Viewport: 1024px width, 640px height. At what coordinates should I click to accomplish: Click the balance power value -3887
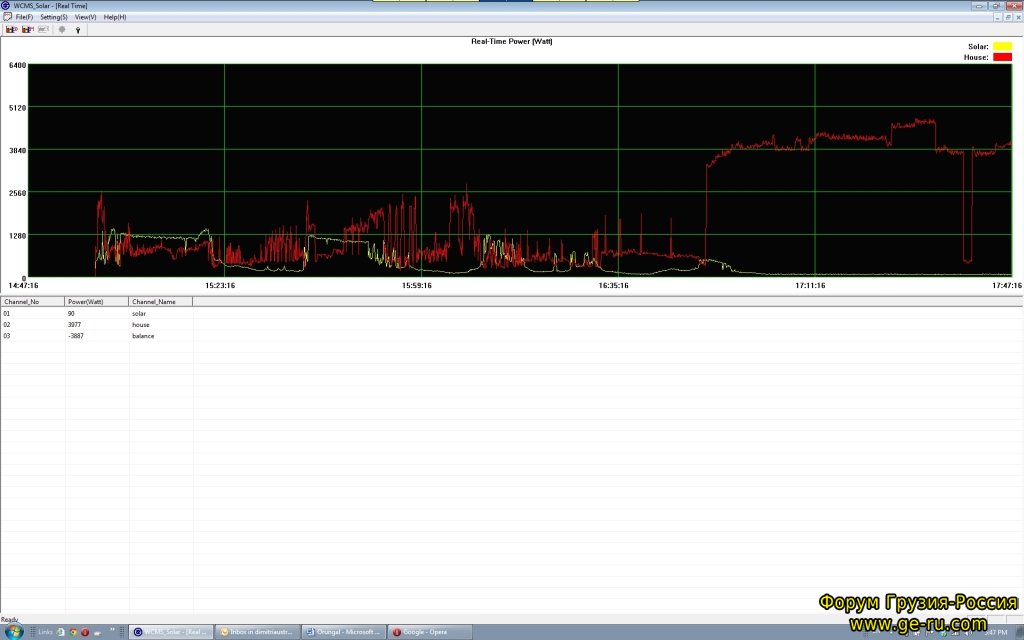coord(76,336)
